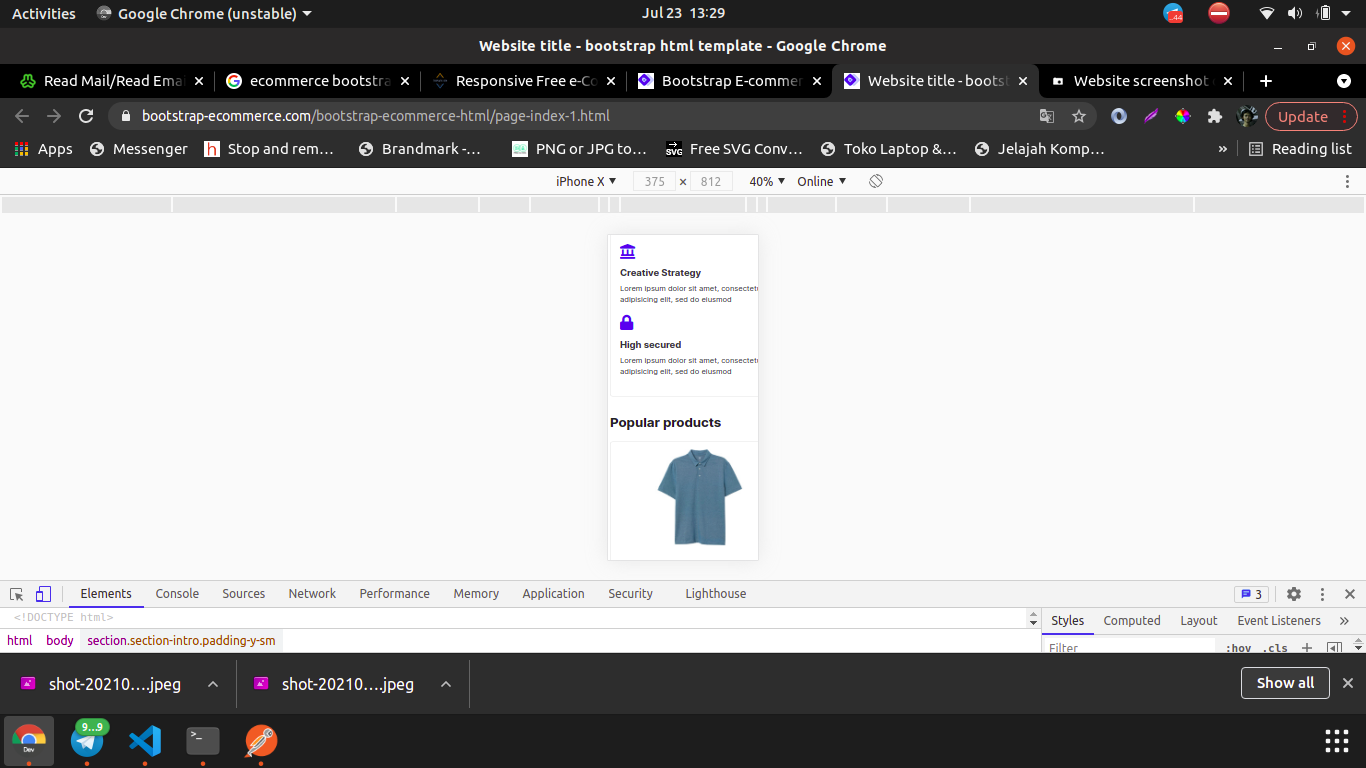Viewport: 1366px width, 768px height.
Task: Bookmark this page with the star icon
Action: tap(1079, 116)
